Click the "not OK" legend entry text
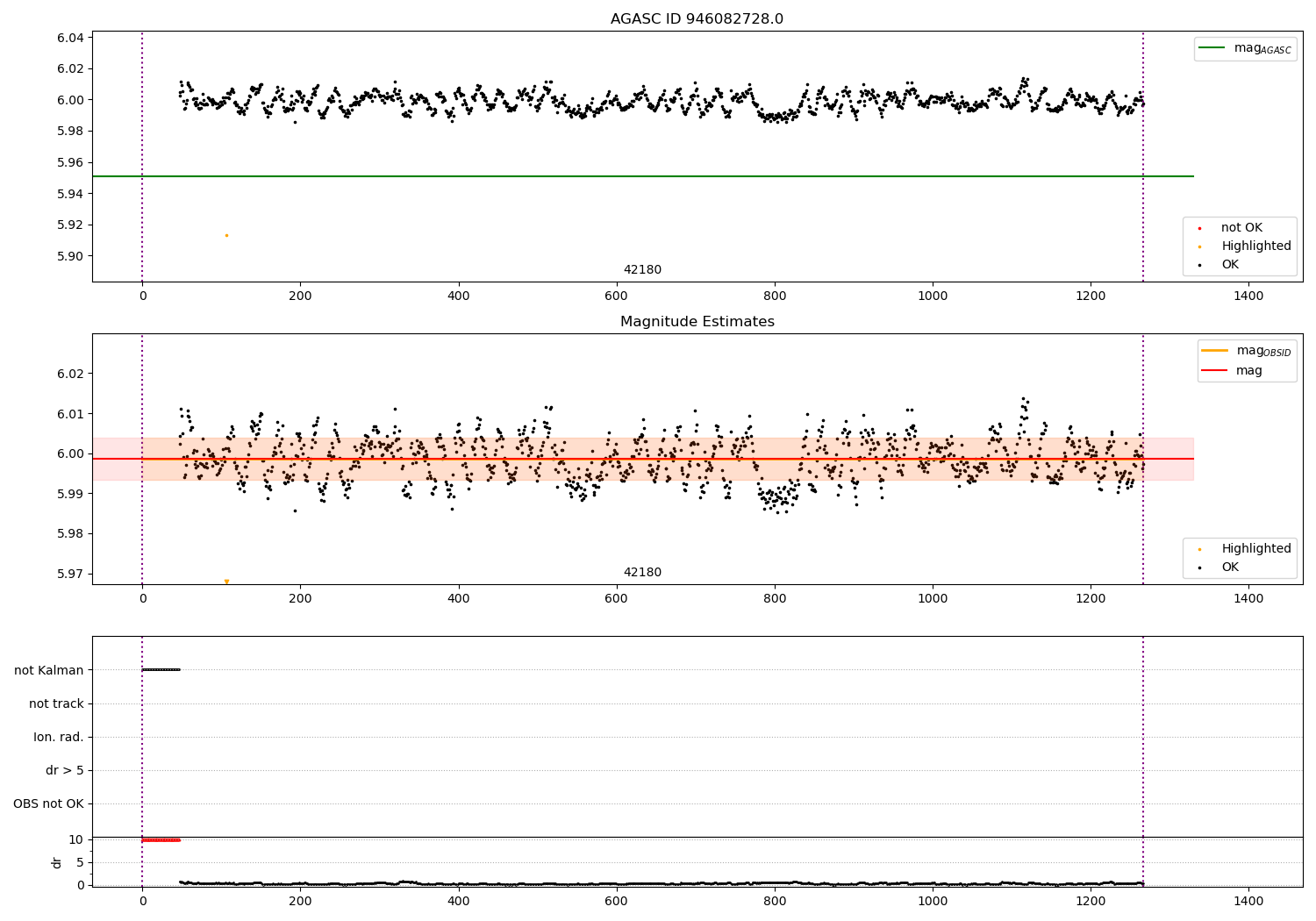This screenshot has width=1316, height=921. point(1241,227)
